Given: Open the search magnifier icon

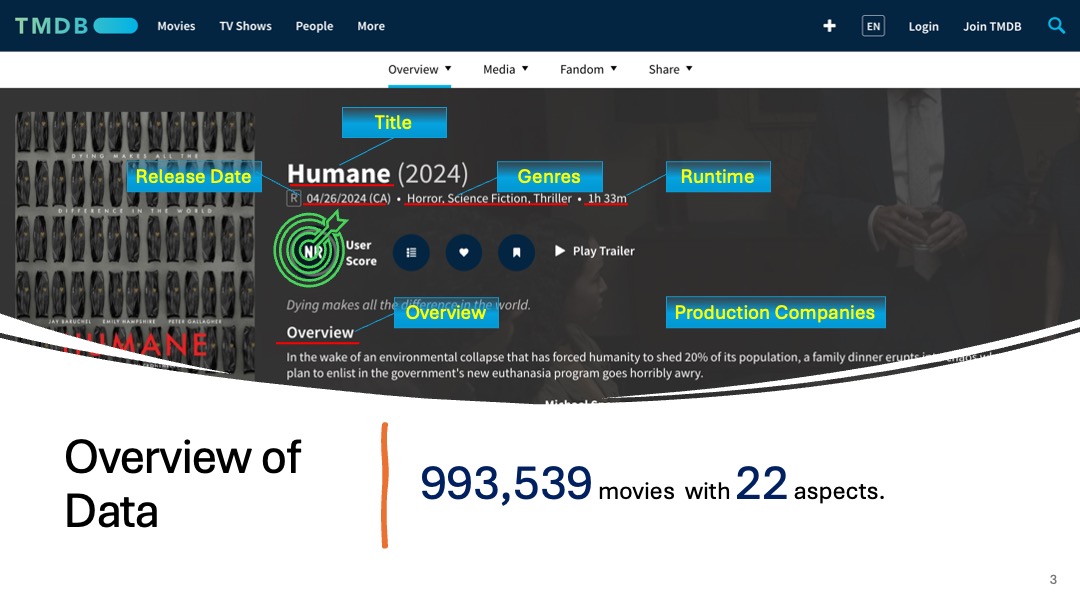Looking at the screenshot, I should 1056,26.
